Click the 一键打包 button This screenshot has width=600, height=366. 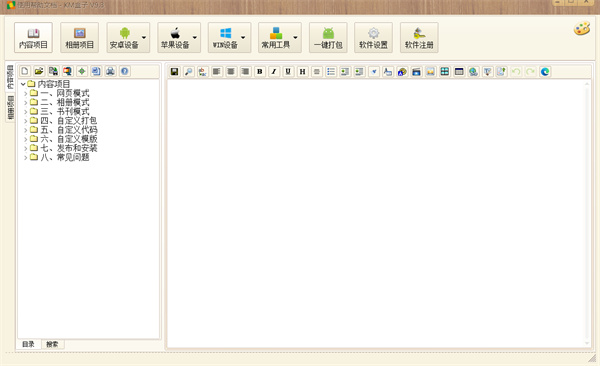click(x=328, y=38)
